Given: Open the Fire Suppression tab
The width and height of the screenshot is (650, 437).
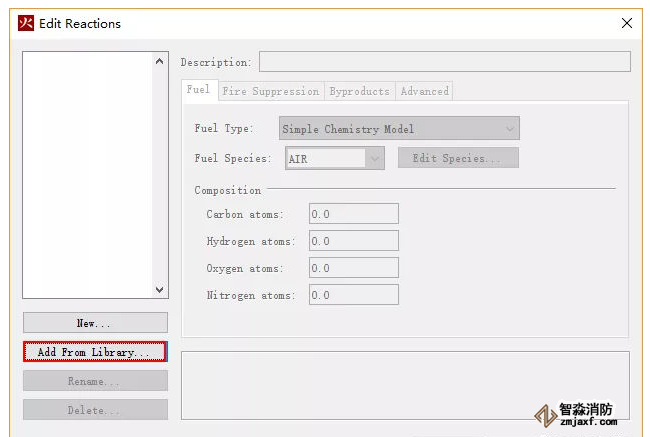Looking at the screenshot, I should coord(270,91).
